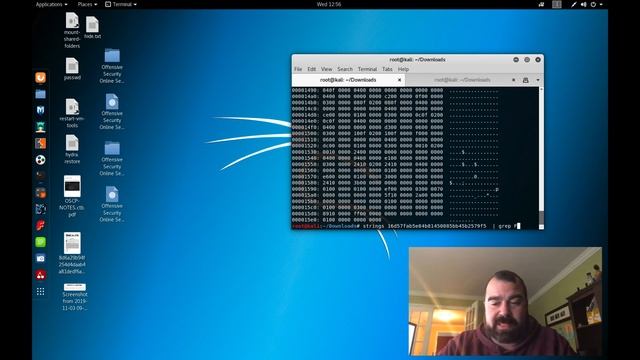Select the Offensive Security document beside restart-vm-tools

click(112, 112)
